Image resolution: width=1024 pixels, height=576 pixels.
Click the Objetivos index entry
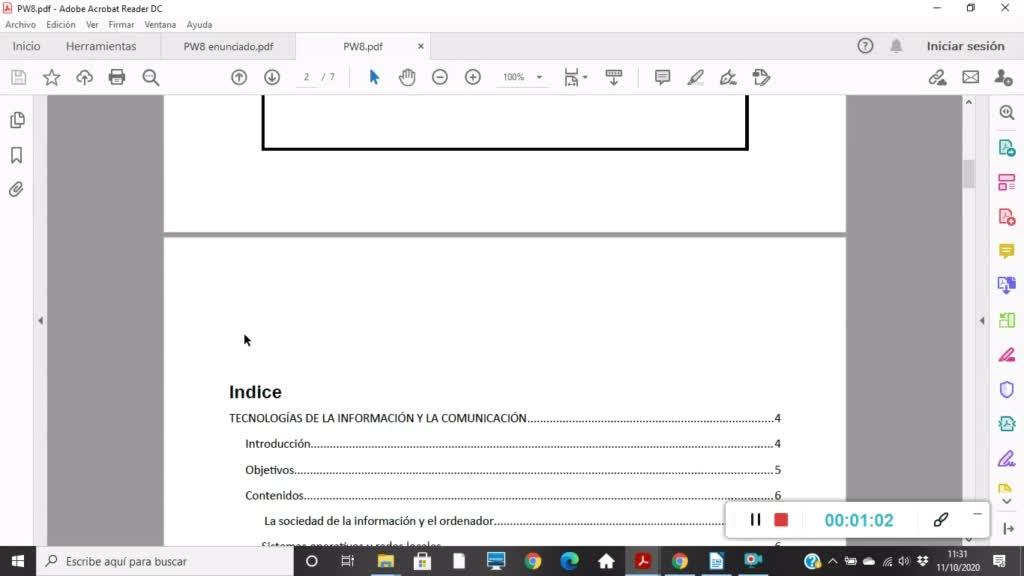[x=513, y=470]
